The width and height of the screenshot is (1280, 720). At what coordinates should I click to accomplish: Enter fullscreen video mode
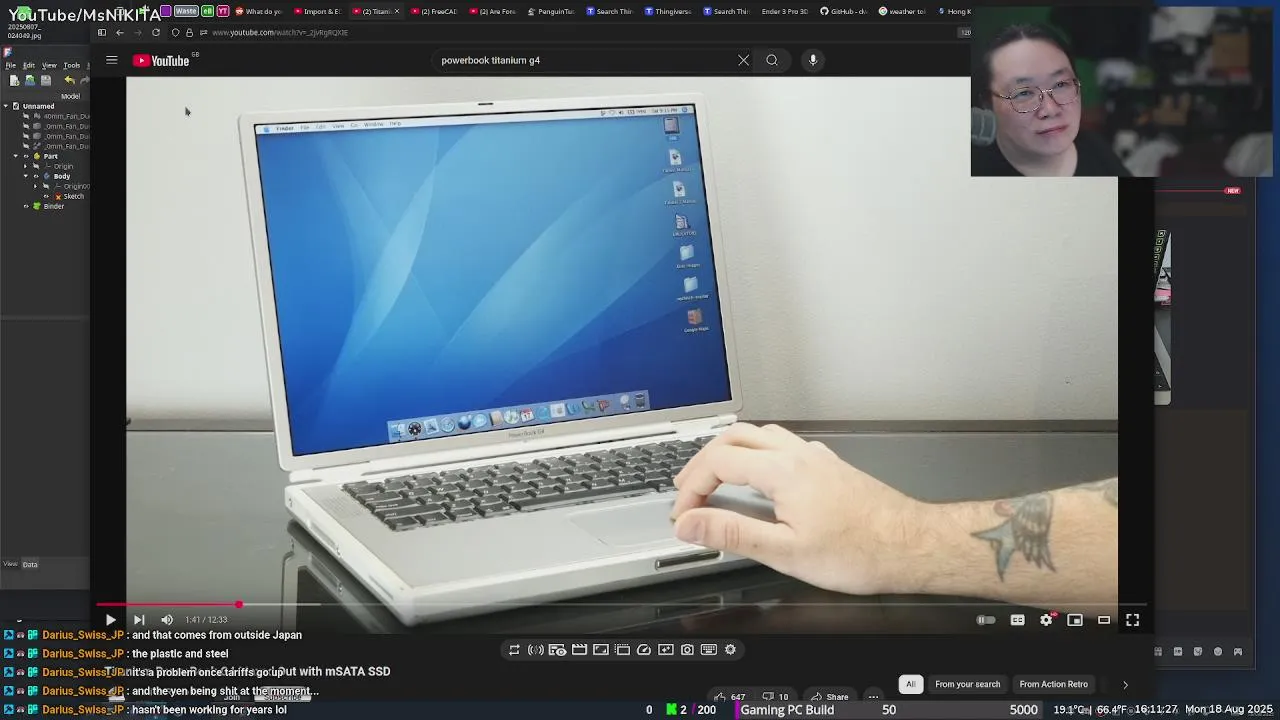pyautogui.click(x=1132, y=620)
